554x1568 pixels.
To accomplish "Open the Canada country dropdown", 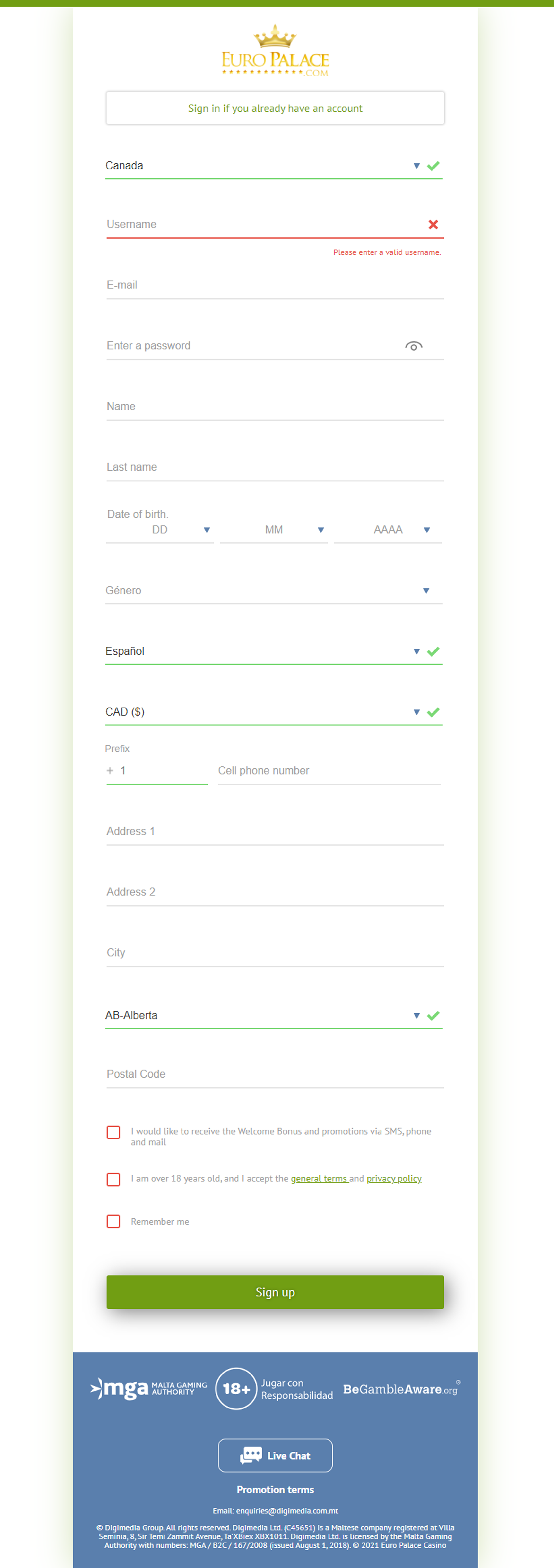I will tap(274, 166).
